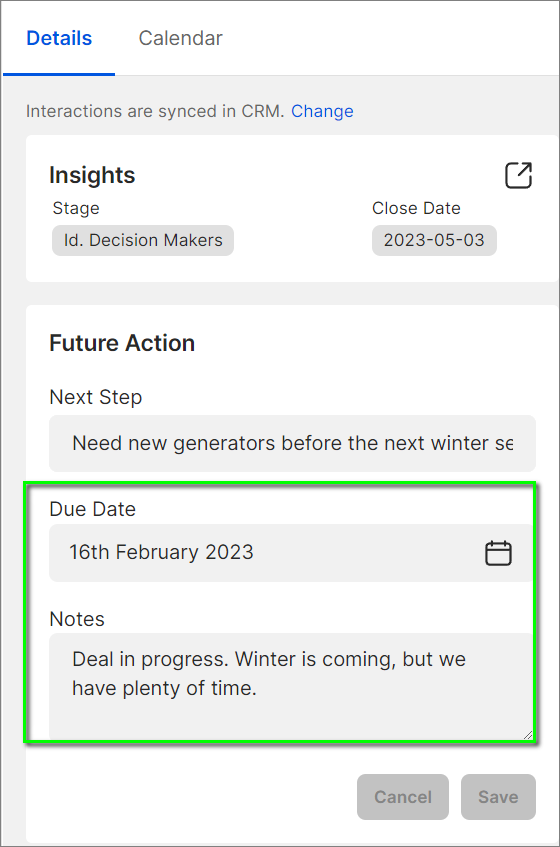Image resolution: width=560 pixels, height=847 pixels.
Task: Select the Details tab
Action: (59, 38)
